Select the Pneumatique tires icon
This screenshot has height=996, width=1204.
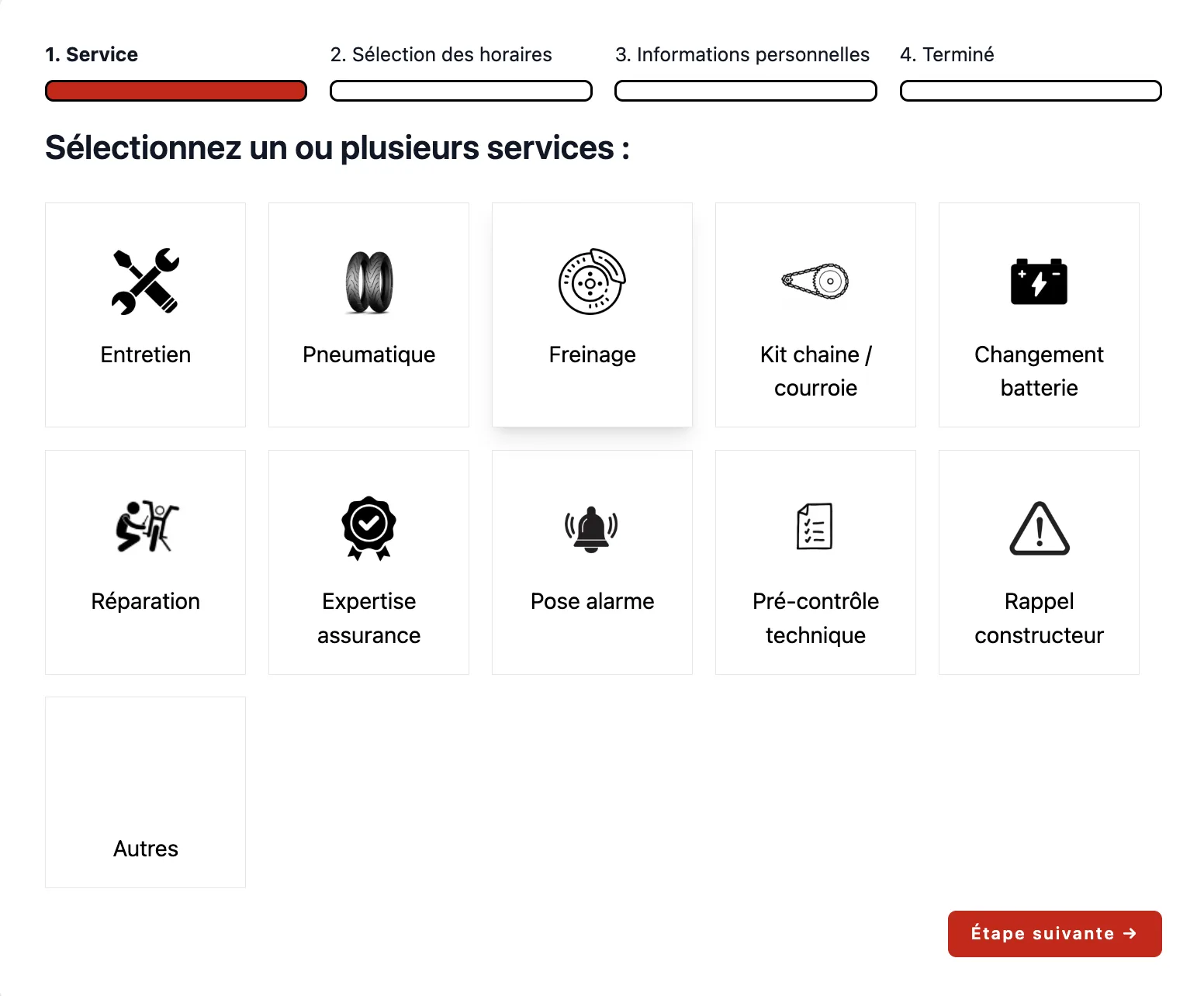tap(369, 282)
